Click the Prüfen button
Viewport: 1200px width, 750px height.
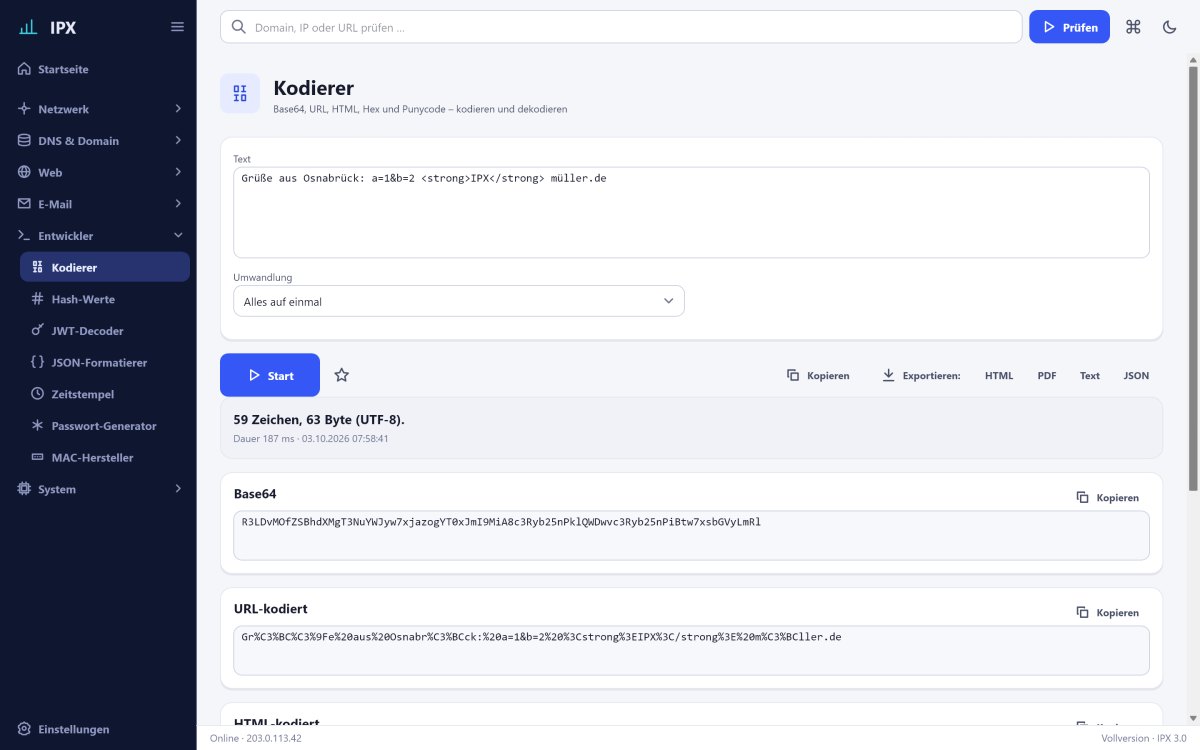(x=1069, y=27)
